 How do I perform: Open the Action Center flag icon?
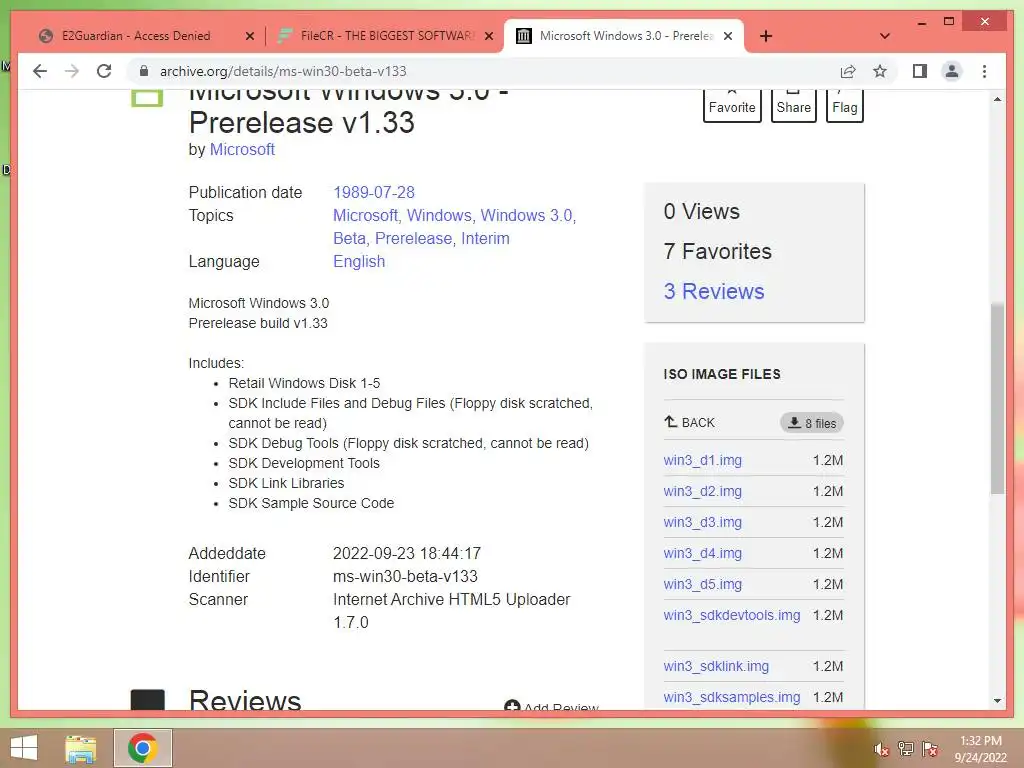tap(930, 749)
